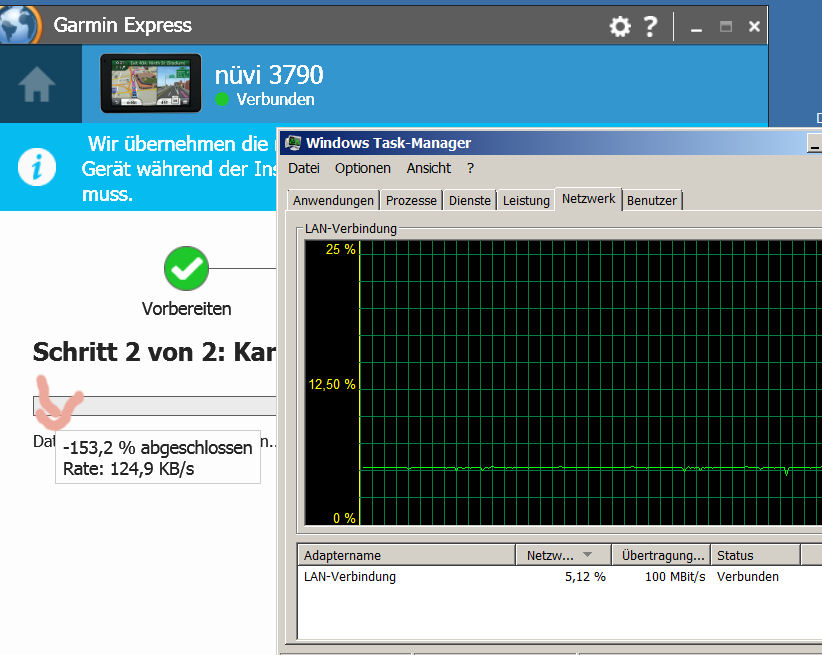Click the Schritt 2 von 2 heading

154,352
